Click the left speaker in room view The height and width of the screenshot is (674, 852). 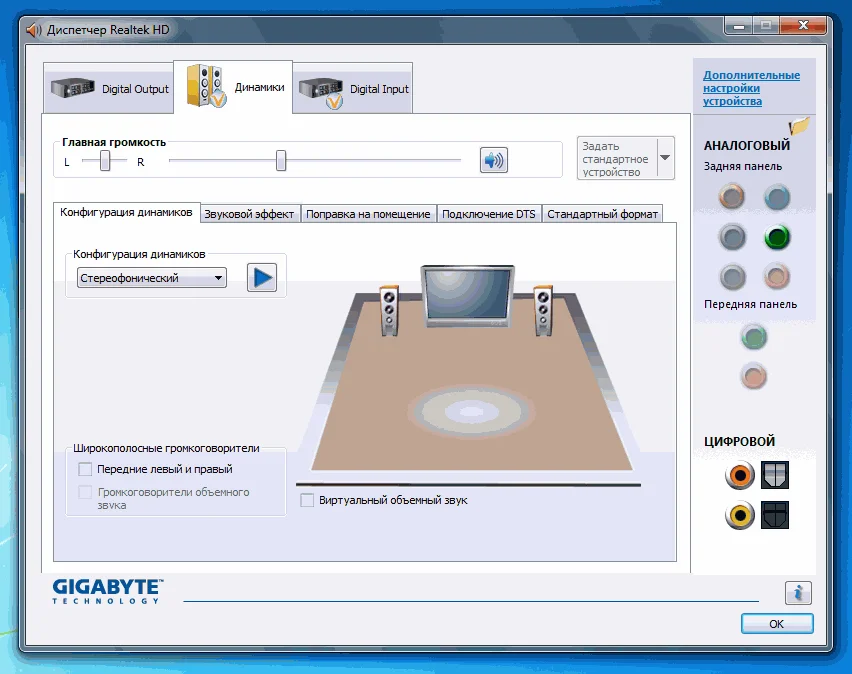(x=389, y=311)
